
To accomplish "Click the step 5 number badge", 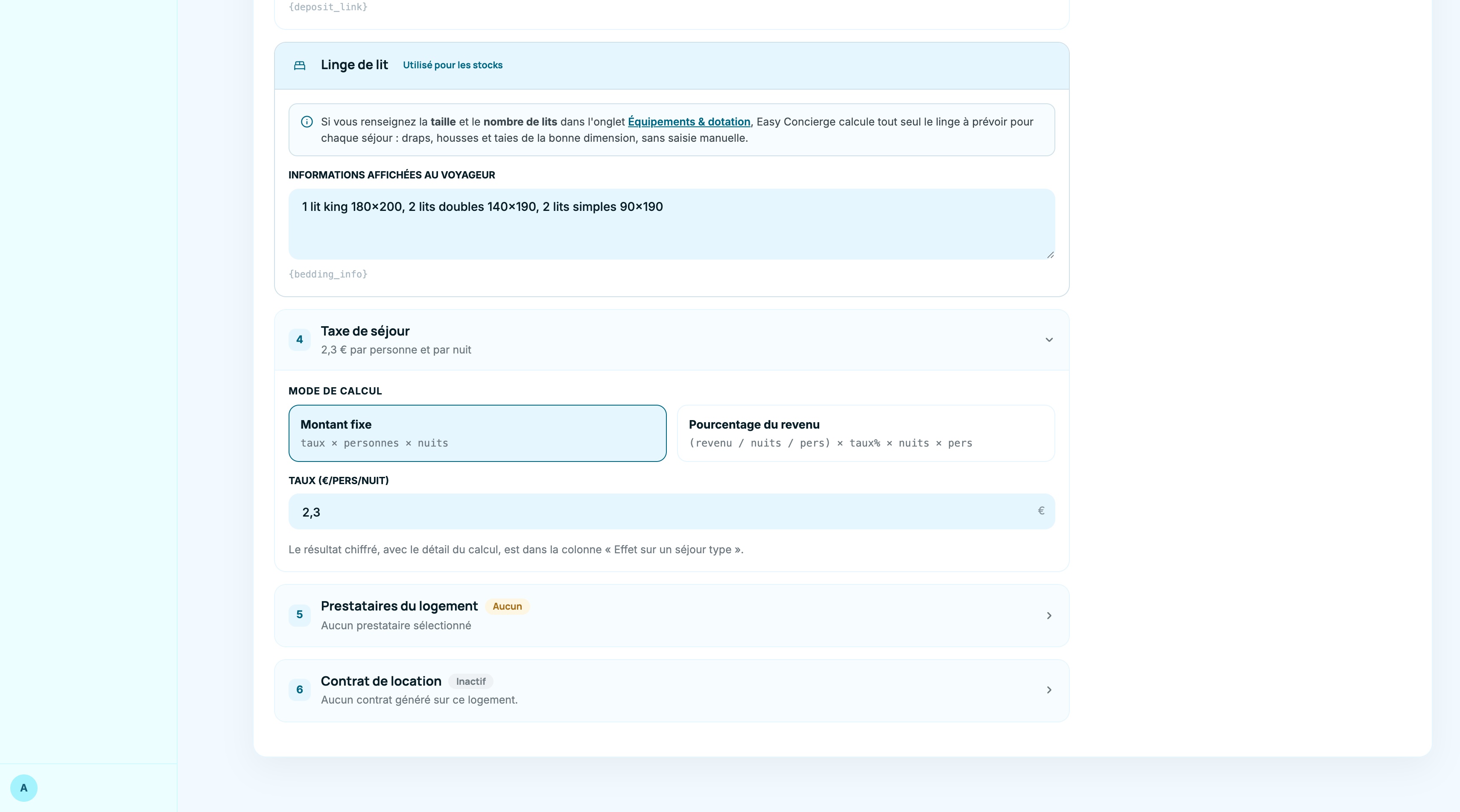I will tap(299, 615).
